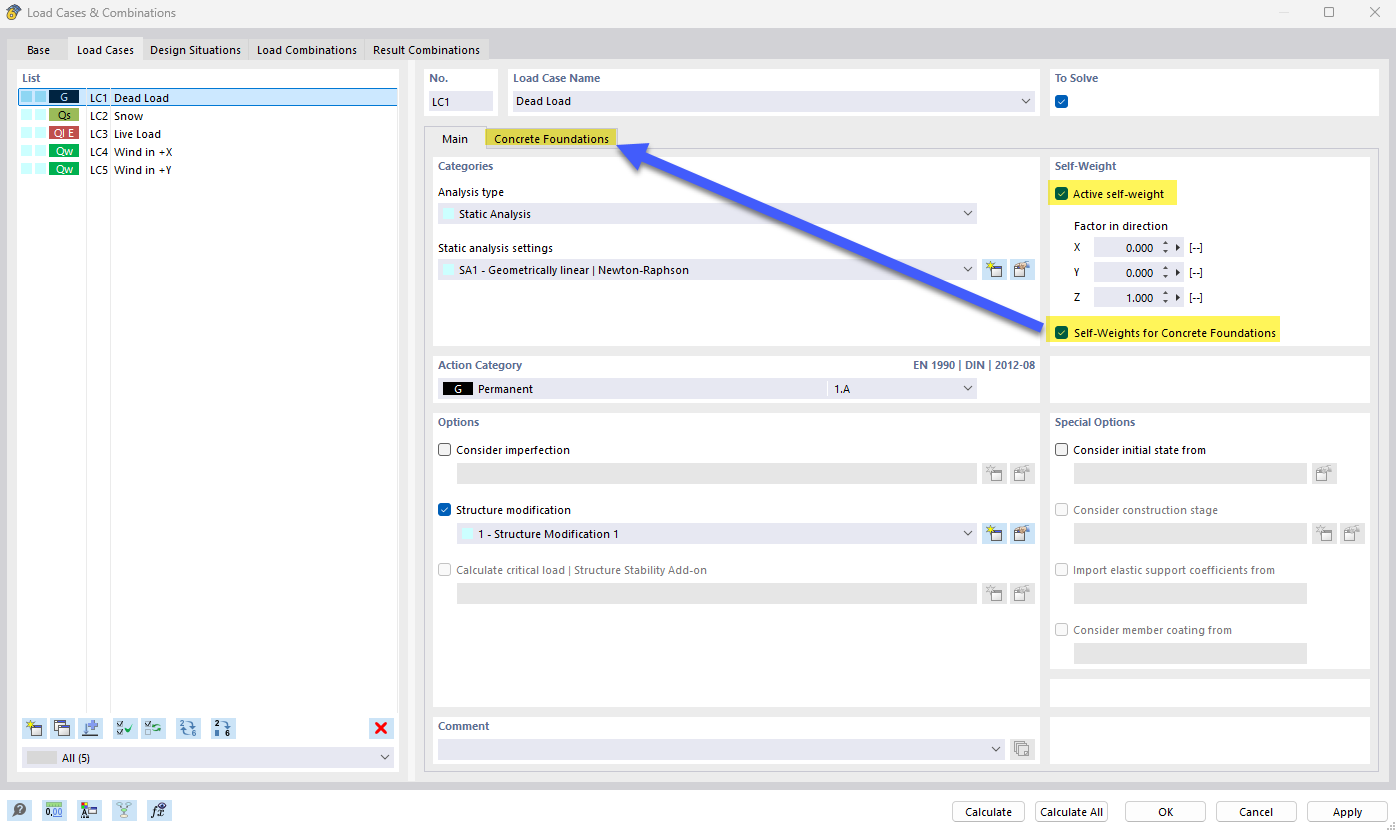Click the edit critical load settings icon

pyautogui.click(x=1021, y=593)
